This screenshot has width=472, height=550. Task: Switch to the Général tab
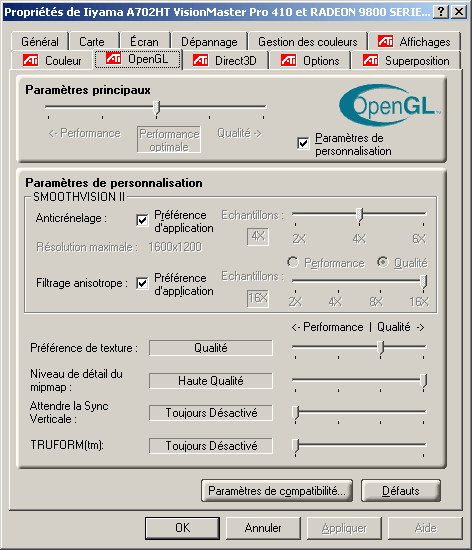click(x=40, y=42)
